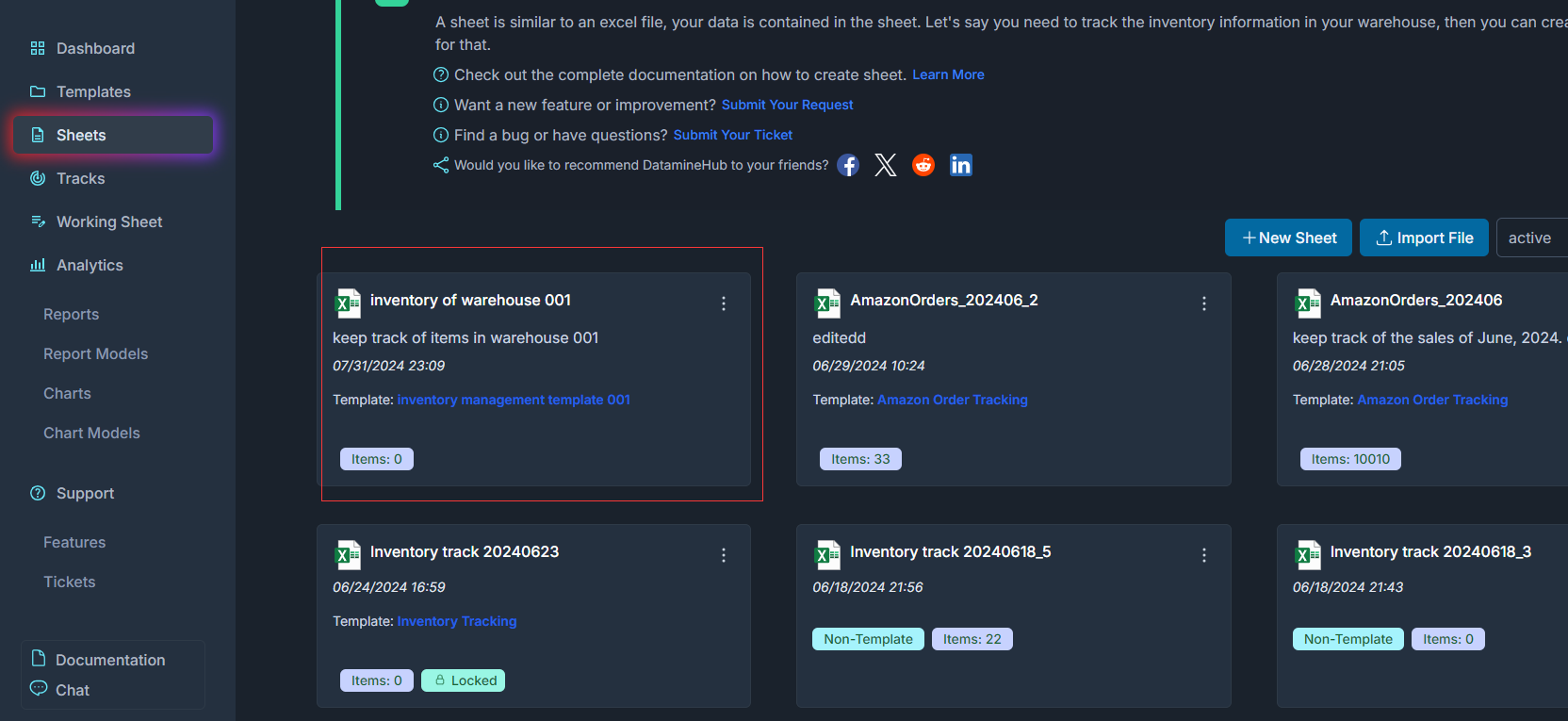
Task: Click the Sheets document icon
Action: 38,135
